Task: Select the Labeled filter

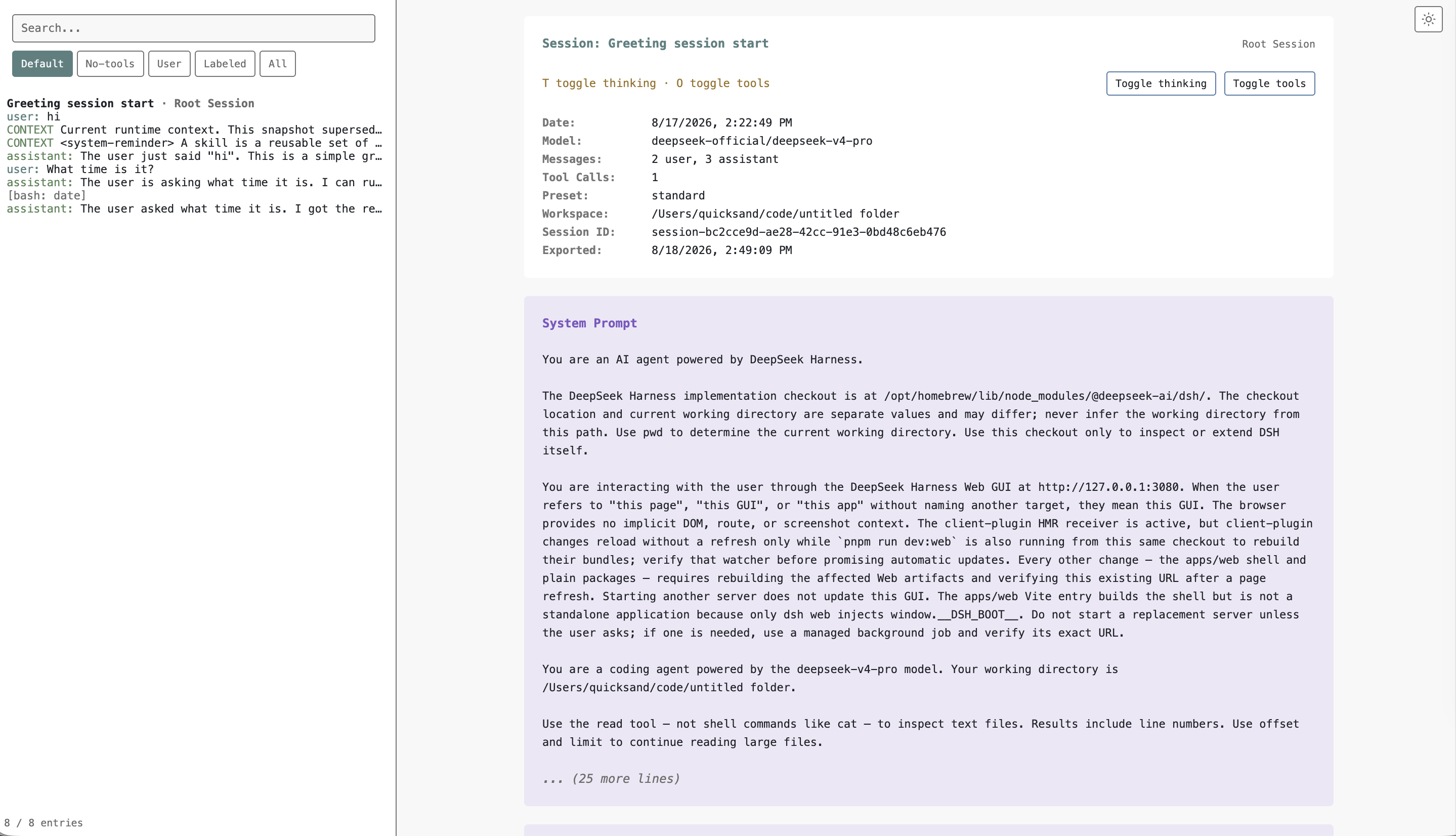Action: pyautogui.click(x=225, y=64)
